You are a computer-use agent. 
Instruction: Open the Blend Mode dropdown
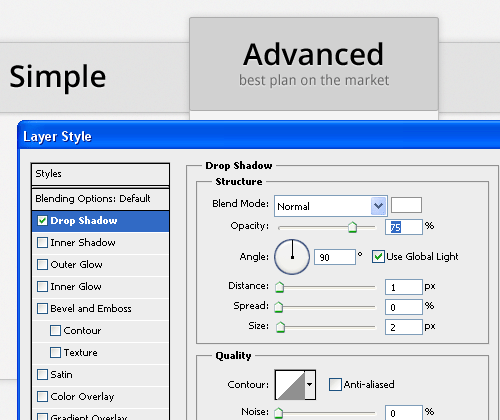[331, 206]
